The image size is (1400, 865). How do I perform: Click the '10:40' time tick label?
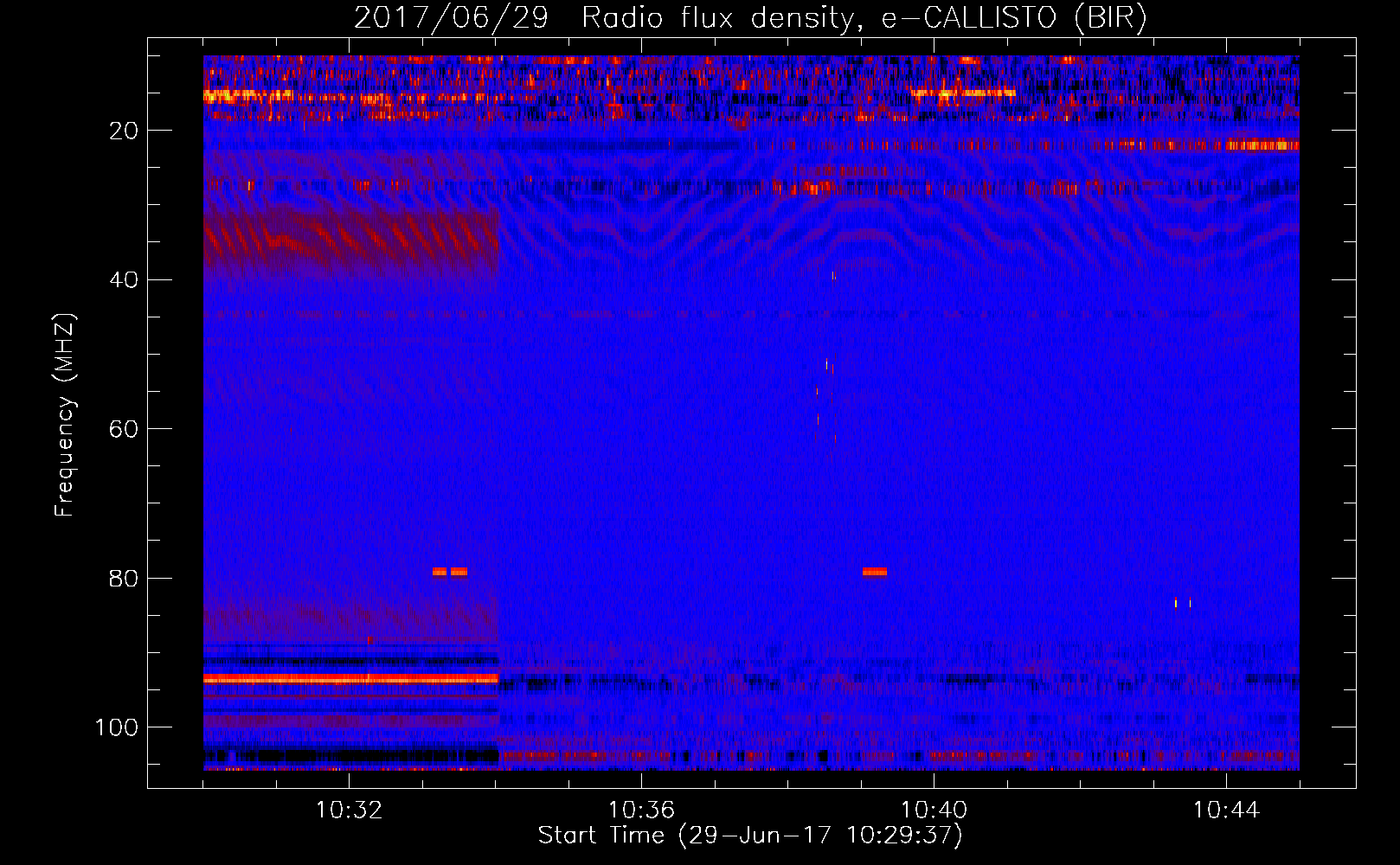coord(934,811)
